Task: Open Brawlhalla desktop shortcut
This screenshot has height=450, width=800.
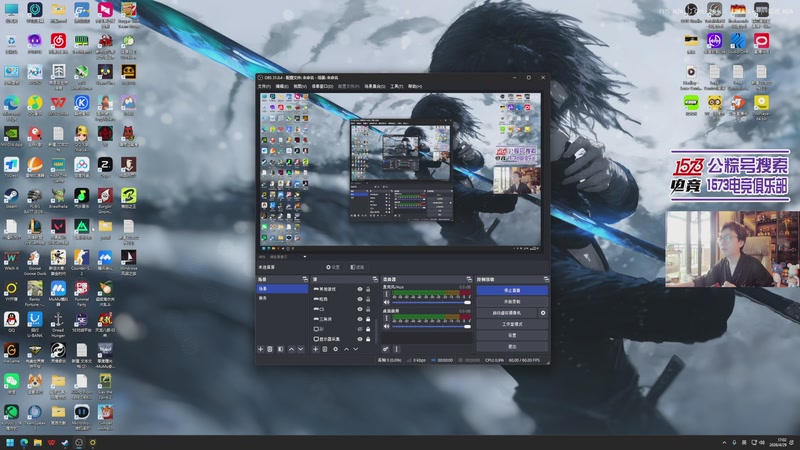Action: (58, 198)
